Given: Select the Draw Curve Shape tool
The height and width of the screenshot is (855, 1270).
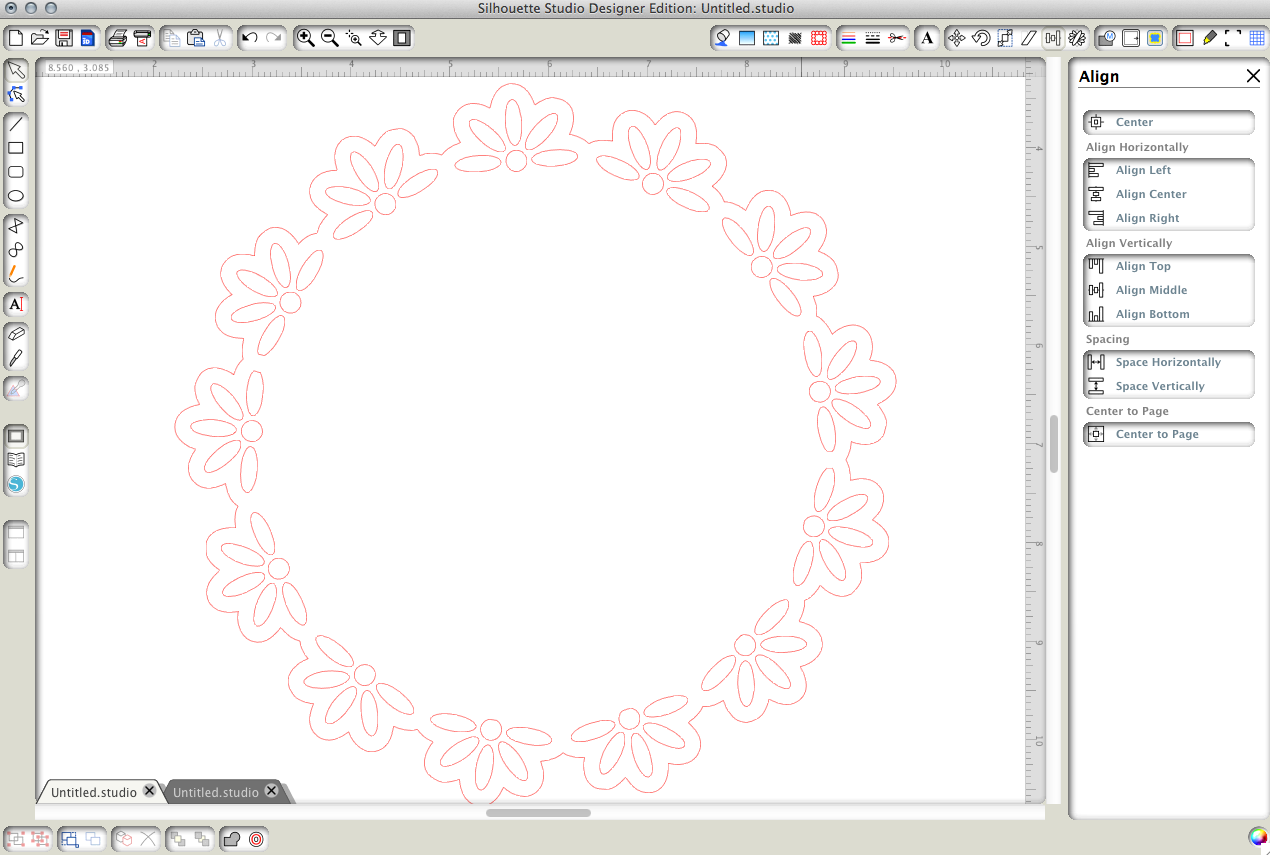Looking at the screenshot, I should (x=16, y=250).
